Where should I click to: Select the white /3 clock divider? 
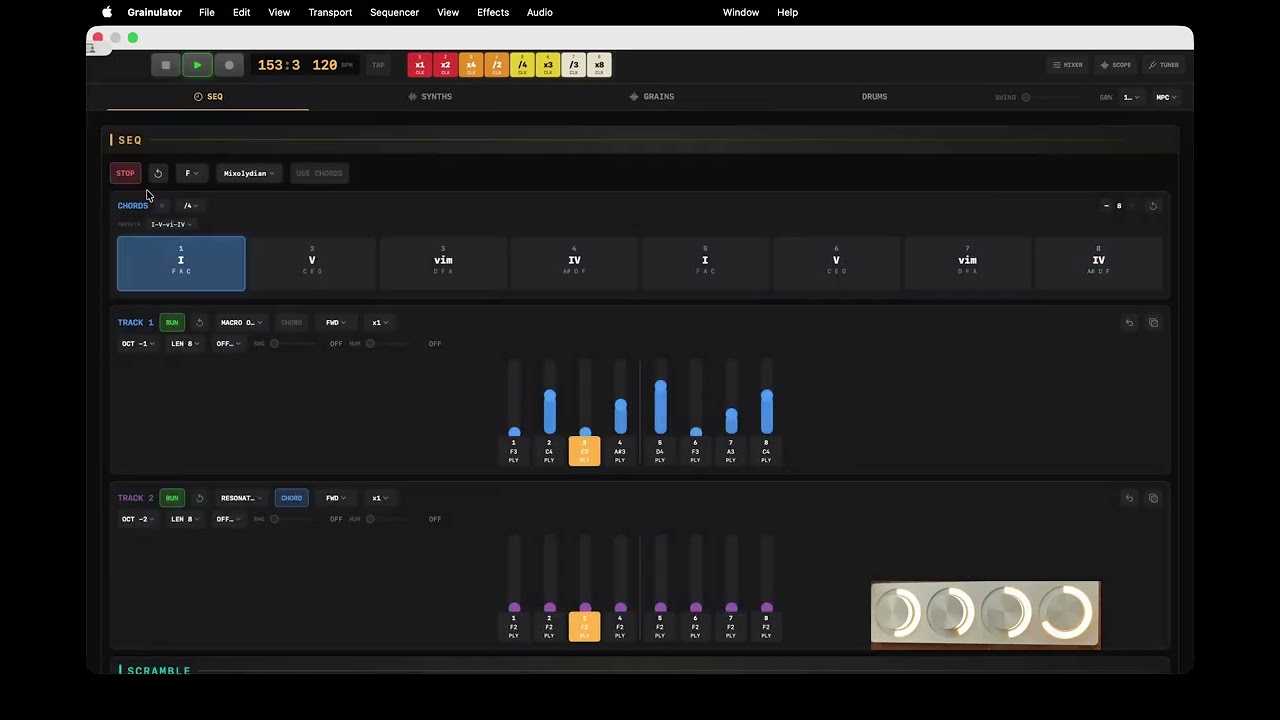click(574, 65)
